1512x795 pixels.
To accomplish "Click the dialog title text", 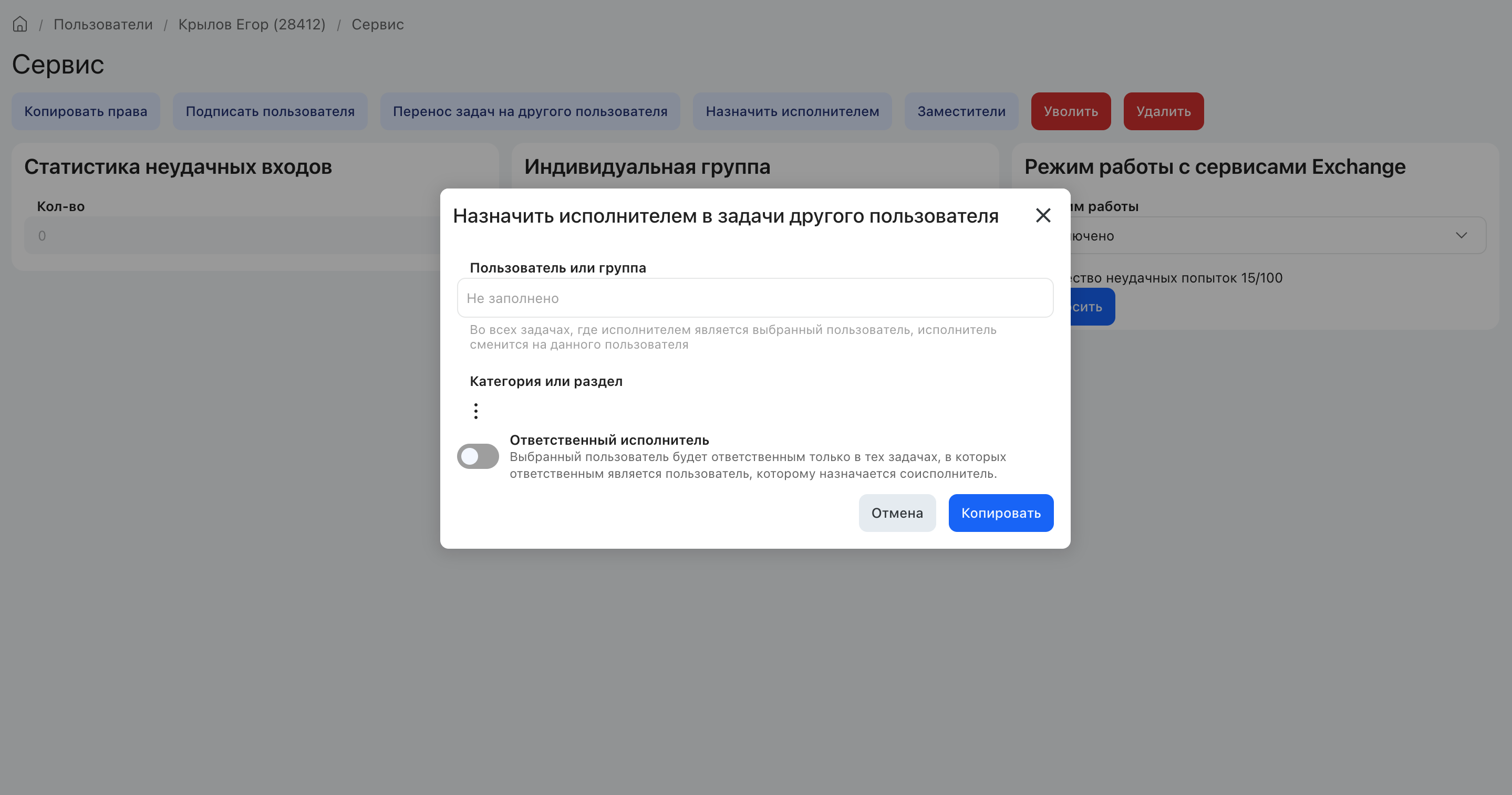I will (x=726, y=215).
